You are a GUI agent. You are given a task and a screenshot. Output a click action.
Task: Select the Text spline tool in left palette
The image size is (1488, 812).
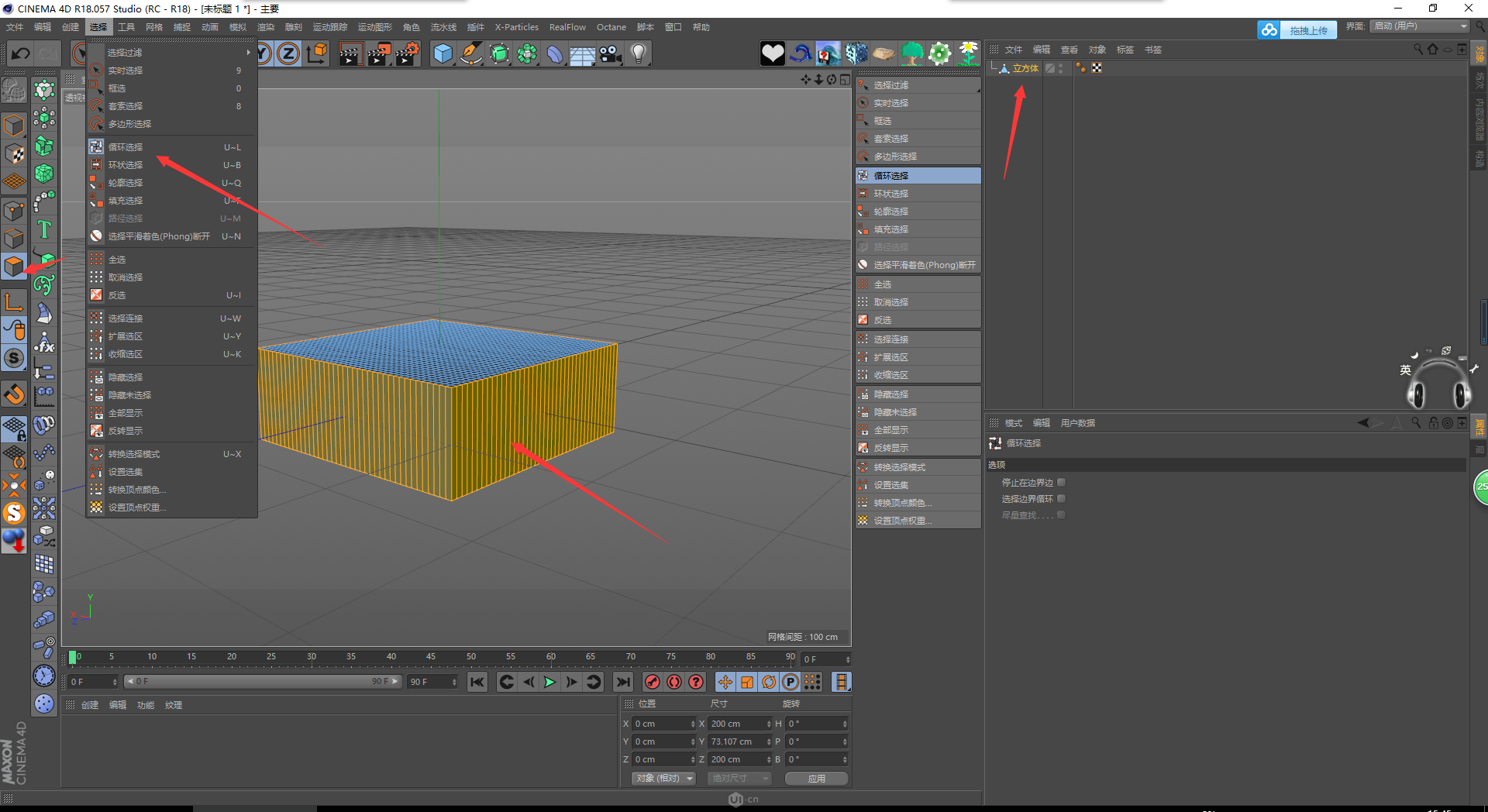[x=44, y=229]
